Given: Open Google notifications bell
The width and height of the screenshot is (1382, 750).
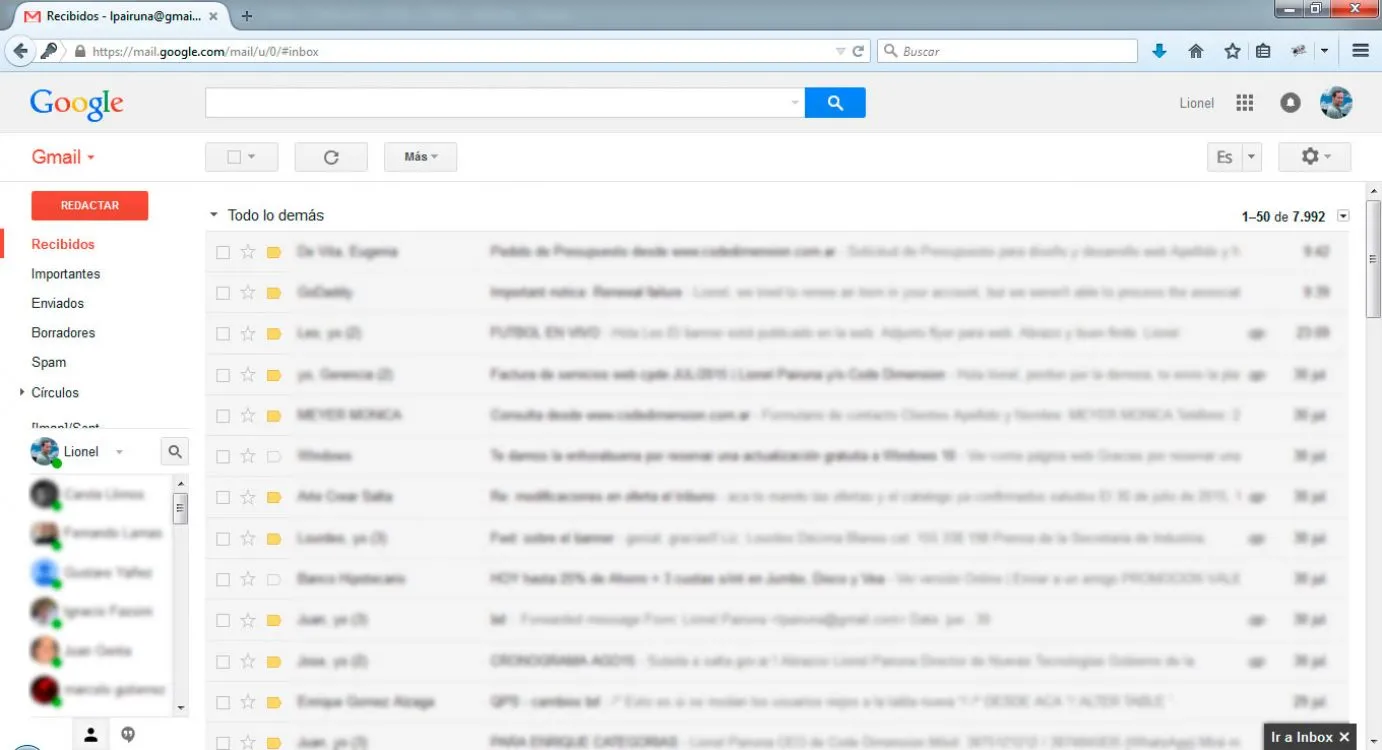Looking at the screenshot, I should pyautogui.click(x=1290, y=103).
